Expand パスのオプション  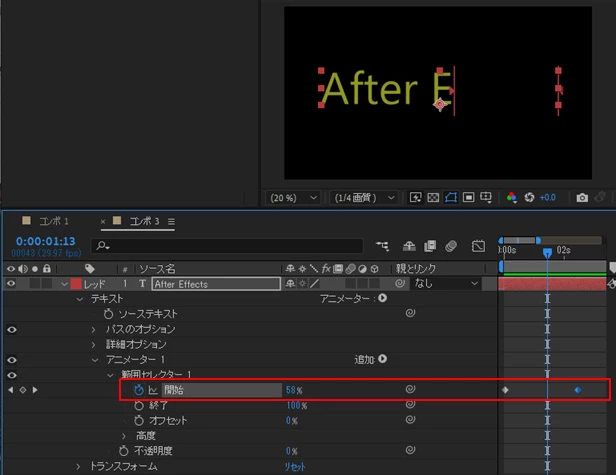point(94,329)
